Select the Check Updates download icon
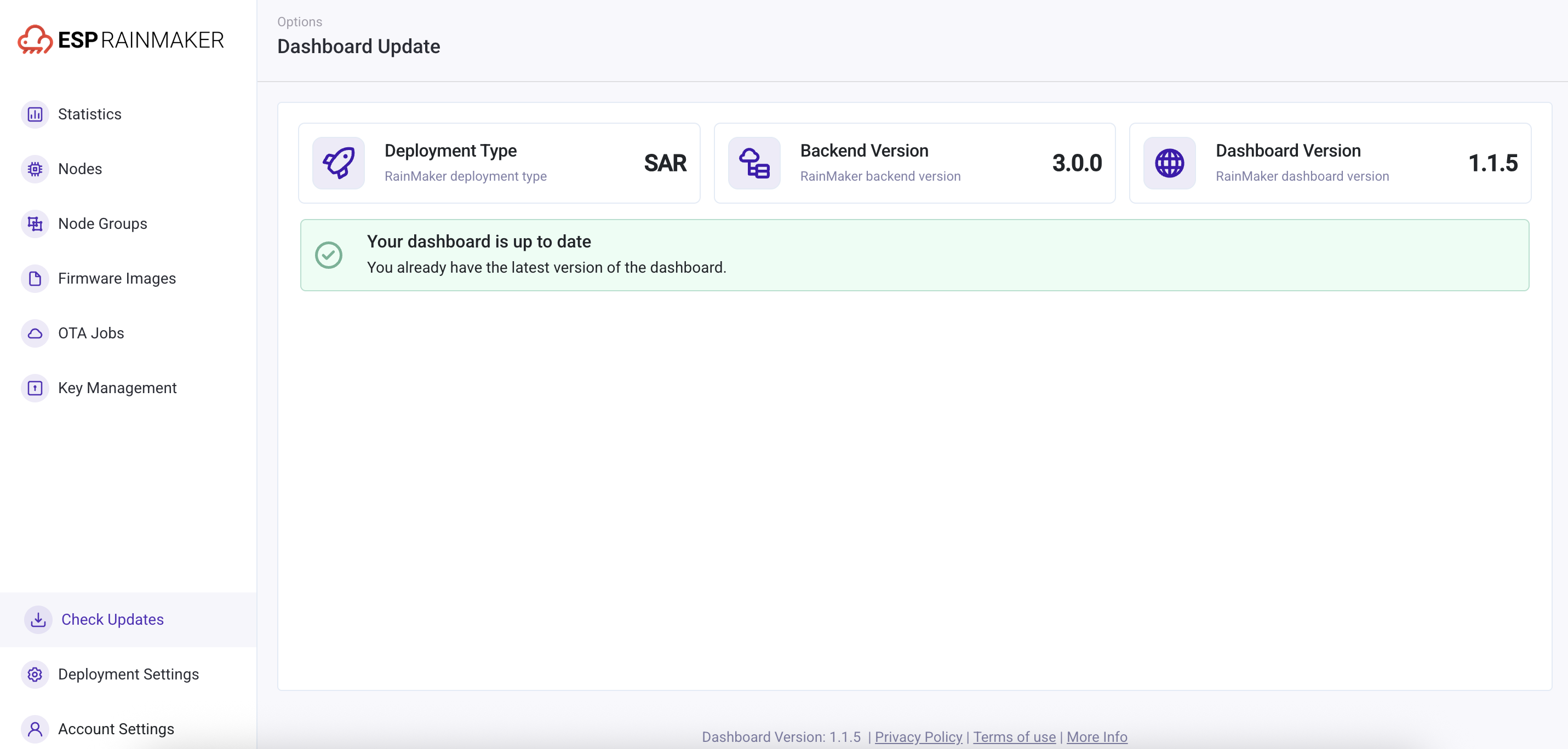The height and width of the screenshot is (749, 1568). pyautogui.click(x=38, y=619)
